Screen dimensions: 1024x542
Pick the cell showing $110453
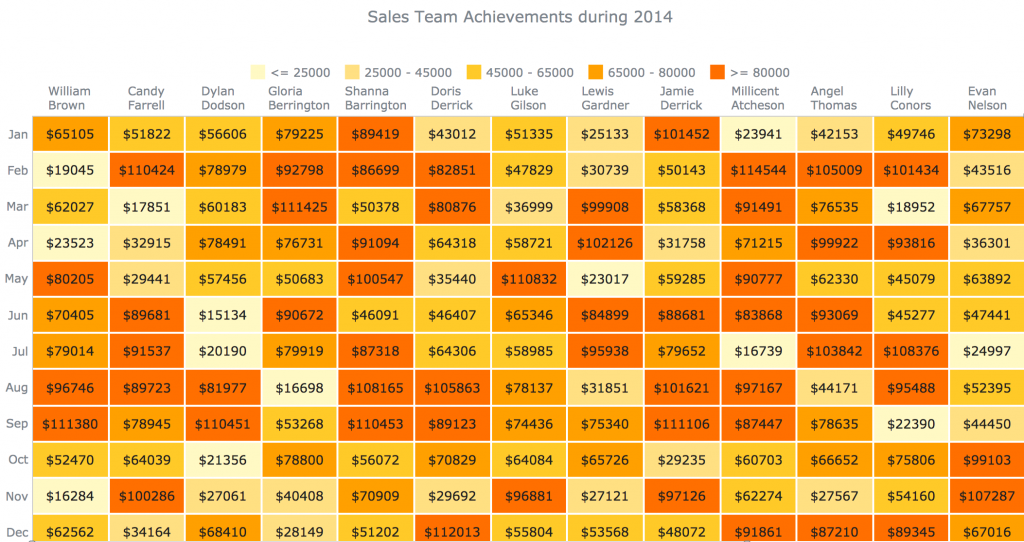(376, 424)
